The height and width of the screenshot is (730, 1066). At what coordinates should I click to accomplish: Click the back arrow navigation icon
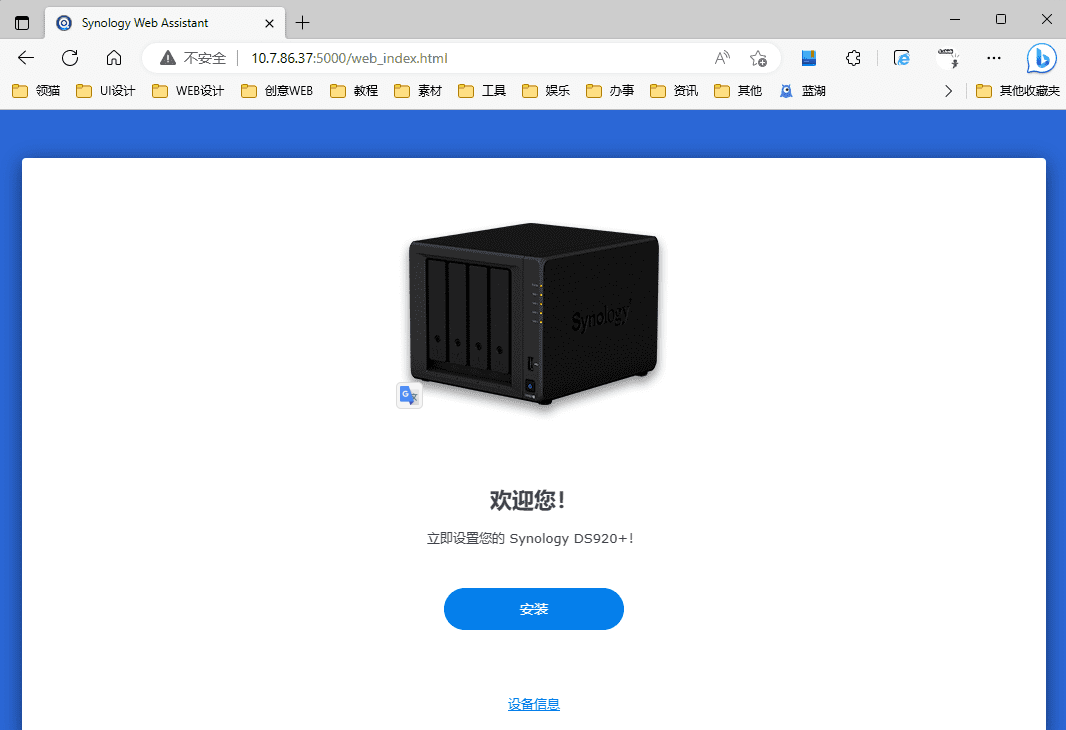pos(26,58)
